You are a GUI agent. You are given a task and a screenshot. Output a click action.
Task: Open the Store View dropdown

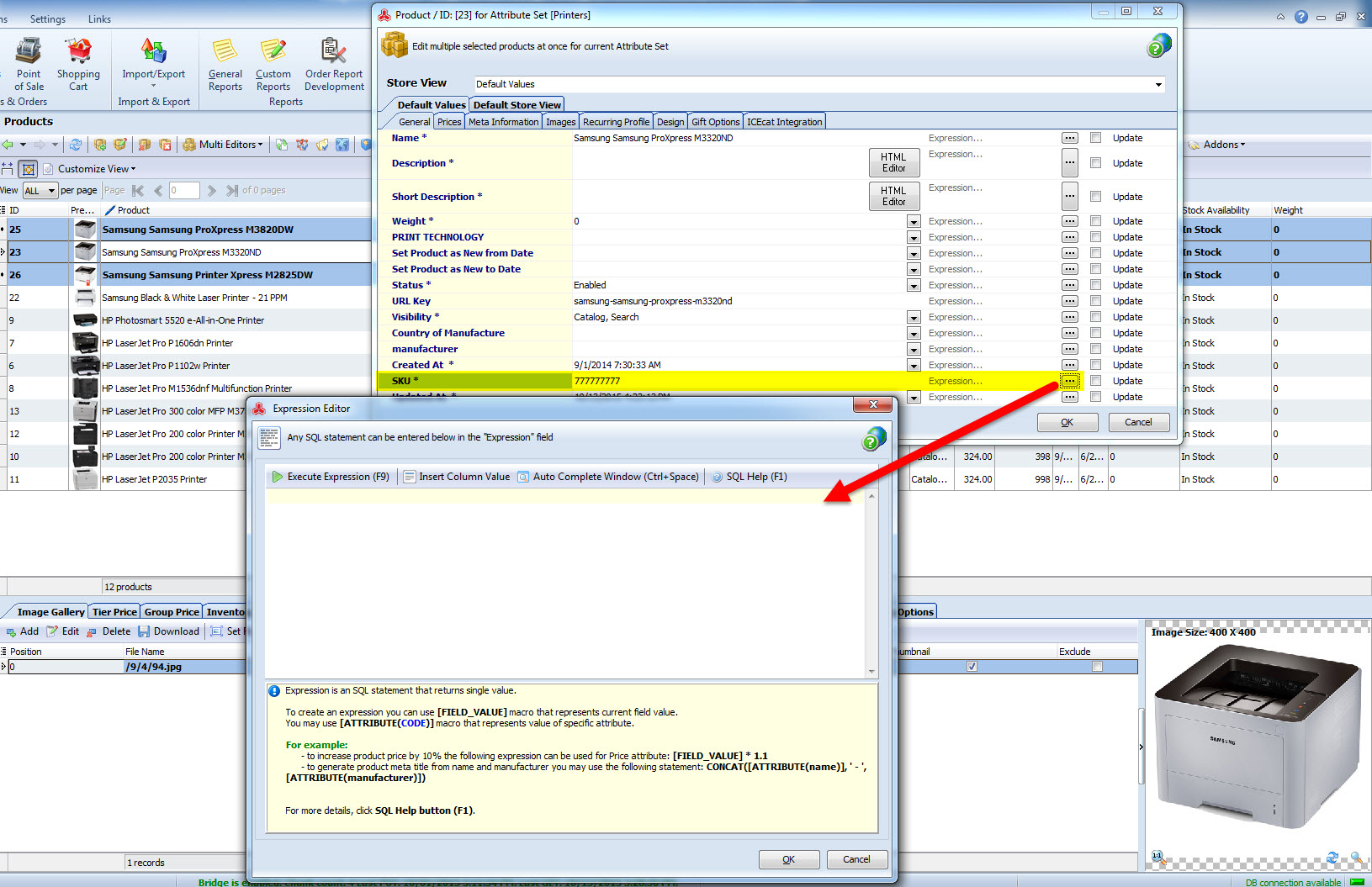click(x=1158, y=84)
